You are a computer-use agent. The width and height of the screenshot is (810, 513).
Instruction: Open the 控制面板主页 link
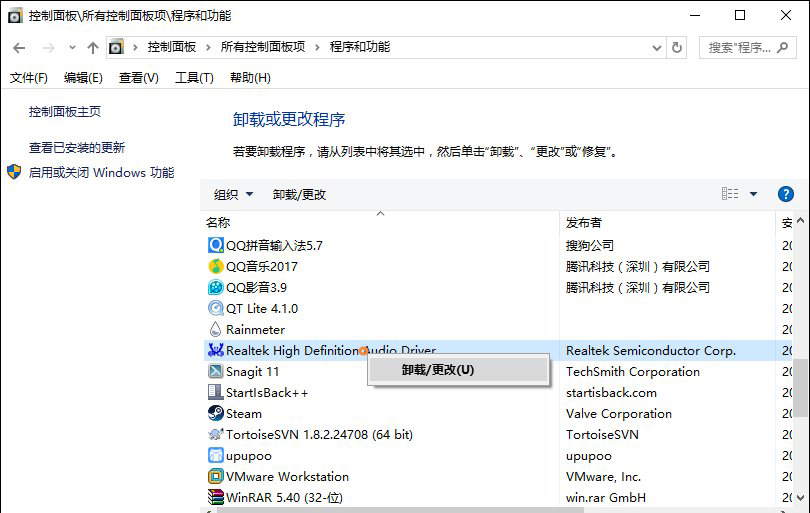[65, 112]
